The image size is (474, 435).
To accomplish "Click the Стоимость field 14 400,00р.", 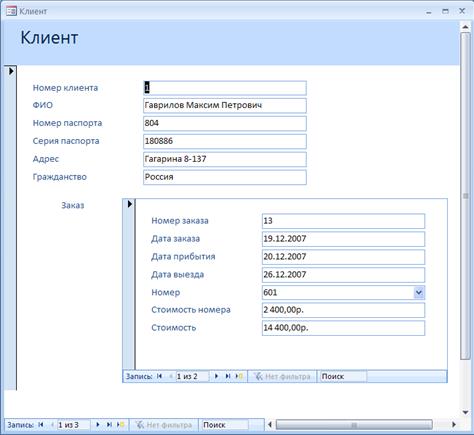I will [x=343, y=328].
